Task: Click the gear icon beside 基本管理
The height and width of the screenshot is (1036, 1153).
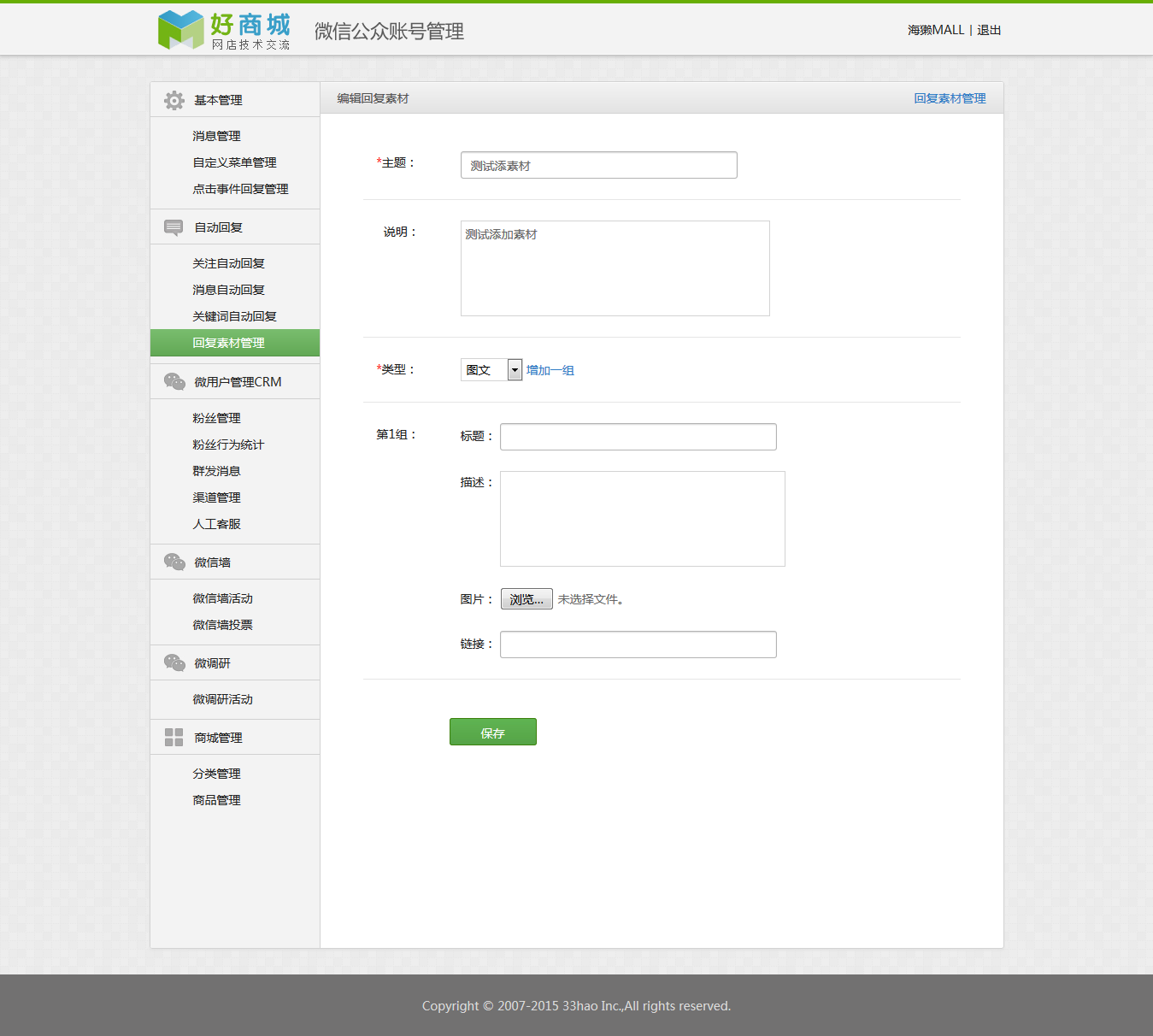Action: 174,100
